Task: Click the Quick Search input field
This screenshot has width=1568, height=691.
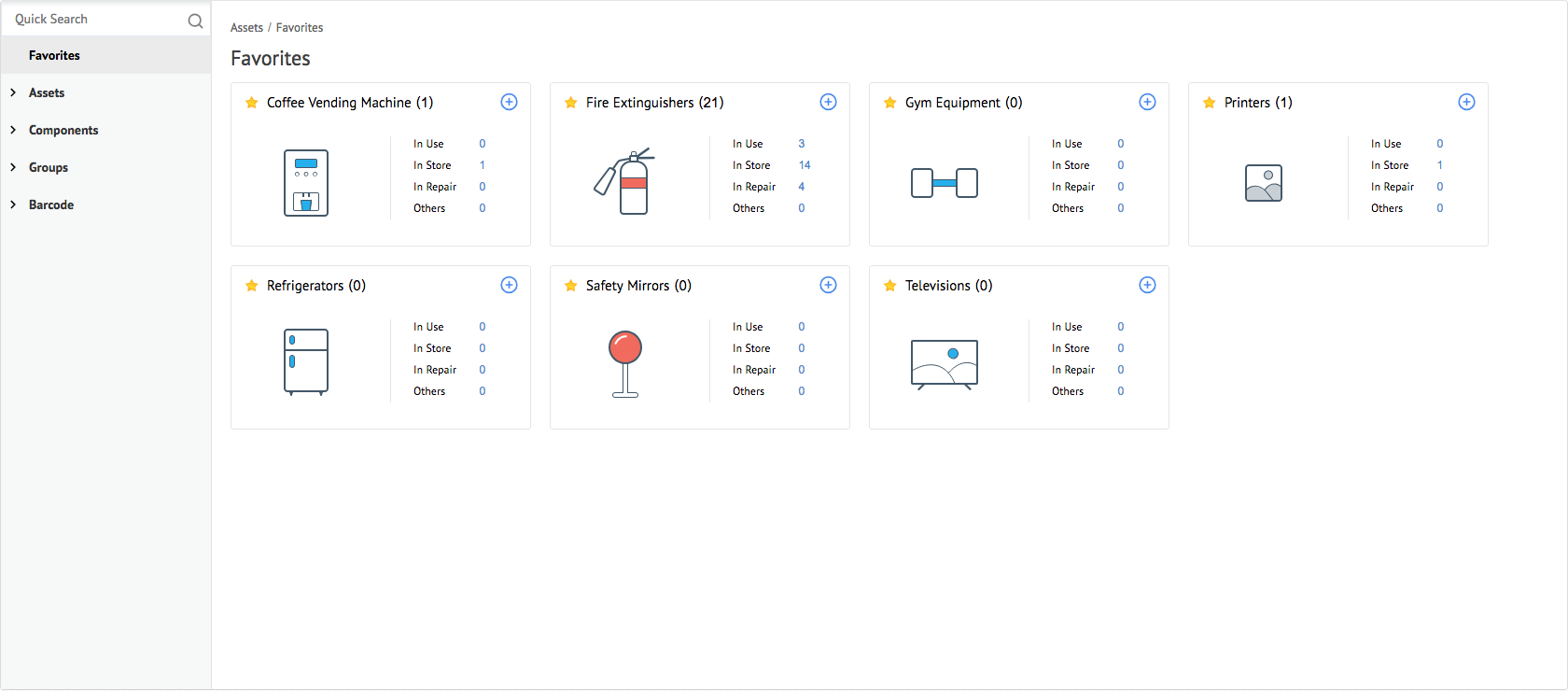Action: click(x=93, y=20)
